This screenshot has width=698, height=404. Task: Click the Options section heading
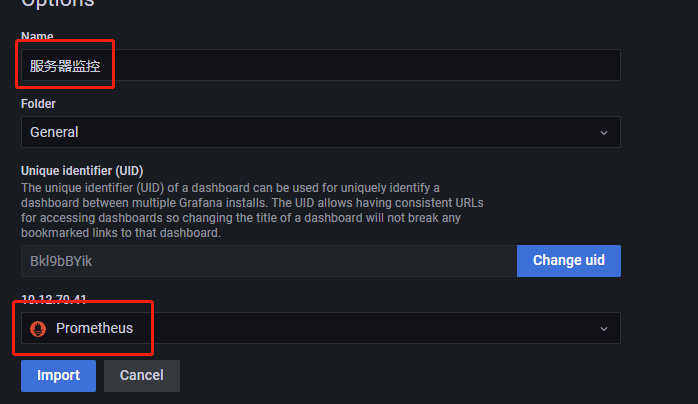[x=58, y=3]
